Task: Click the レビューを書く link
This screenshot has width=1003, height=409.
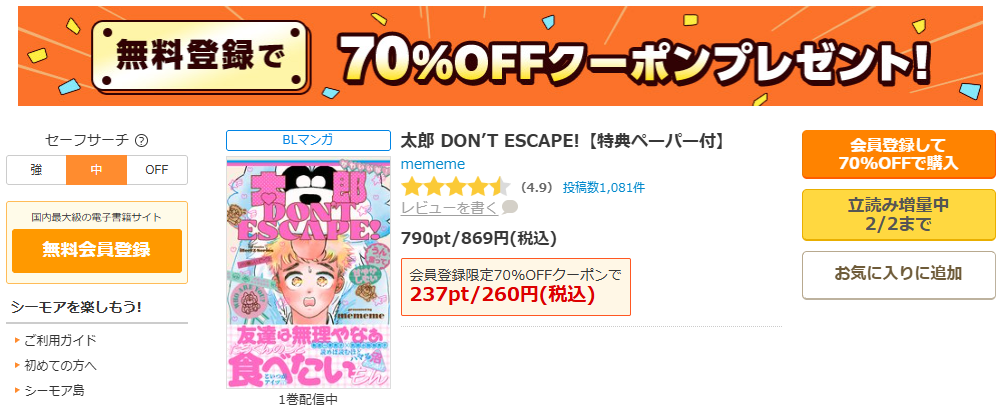Action: [x=449, y=207]
